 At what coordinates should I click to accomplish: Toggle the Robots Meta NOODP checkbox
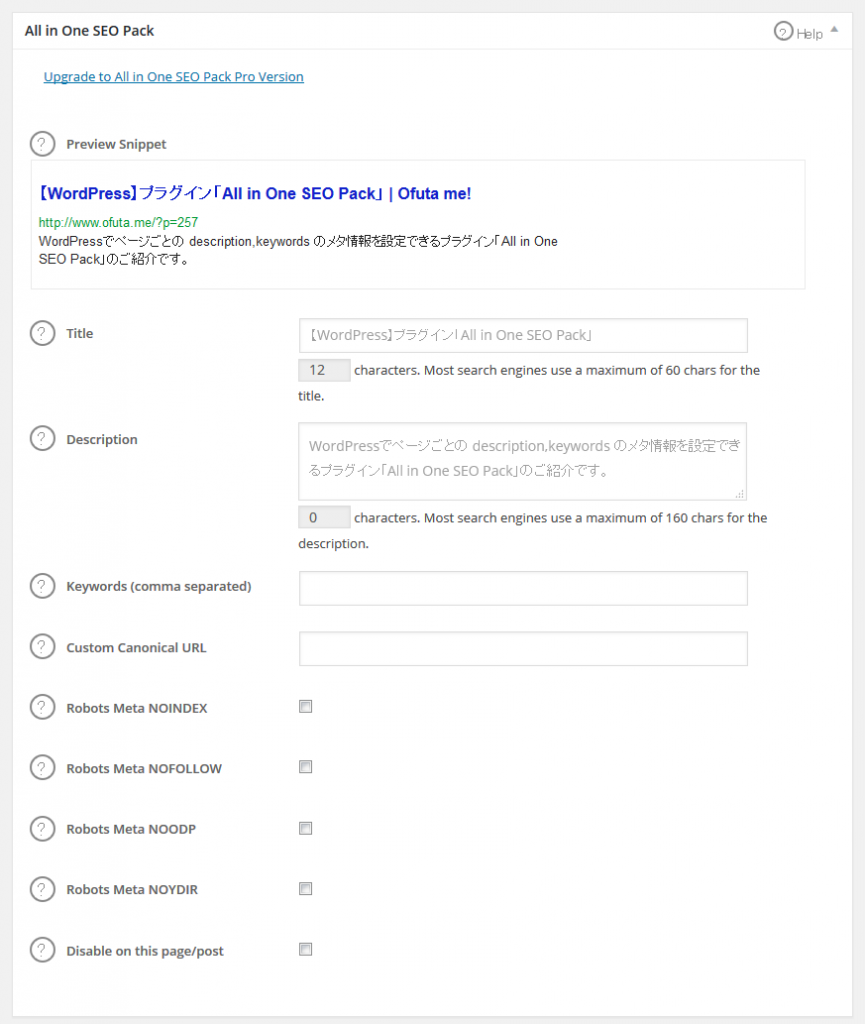tap(306, 828)
